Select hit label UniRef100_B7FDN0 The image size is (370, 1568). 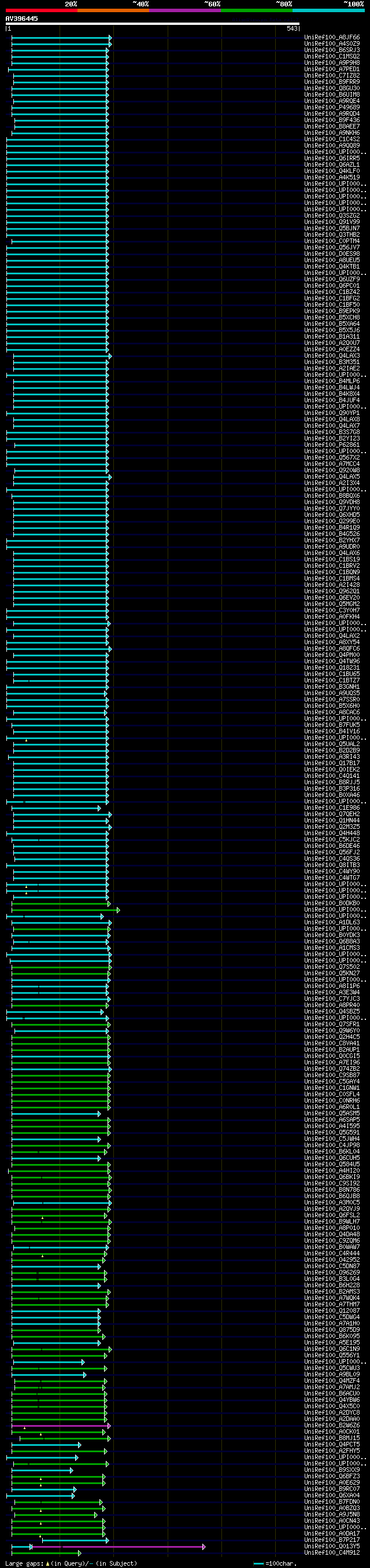pyautogui.click(x=332, y=1502)
